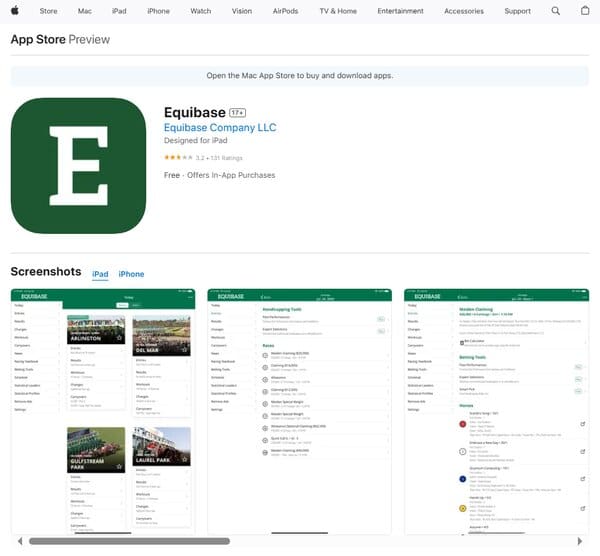Open the Store menu
The height and width of the screenshot is (556, 600).
(48, 11)
